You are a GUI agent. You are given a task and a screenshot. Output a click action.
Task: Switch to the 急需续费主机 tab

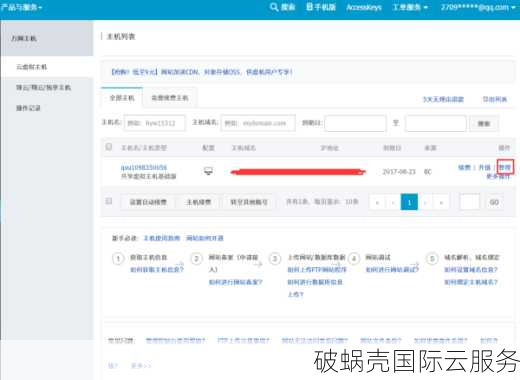click(170, 98)
